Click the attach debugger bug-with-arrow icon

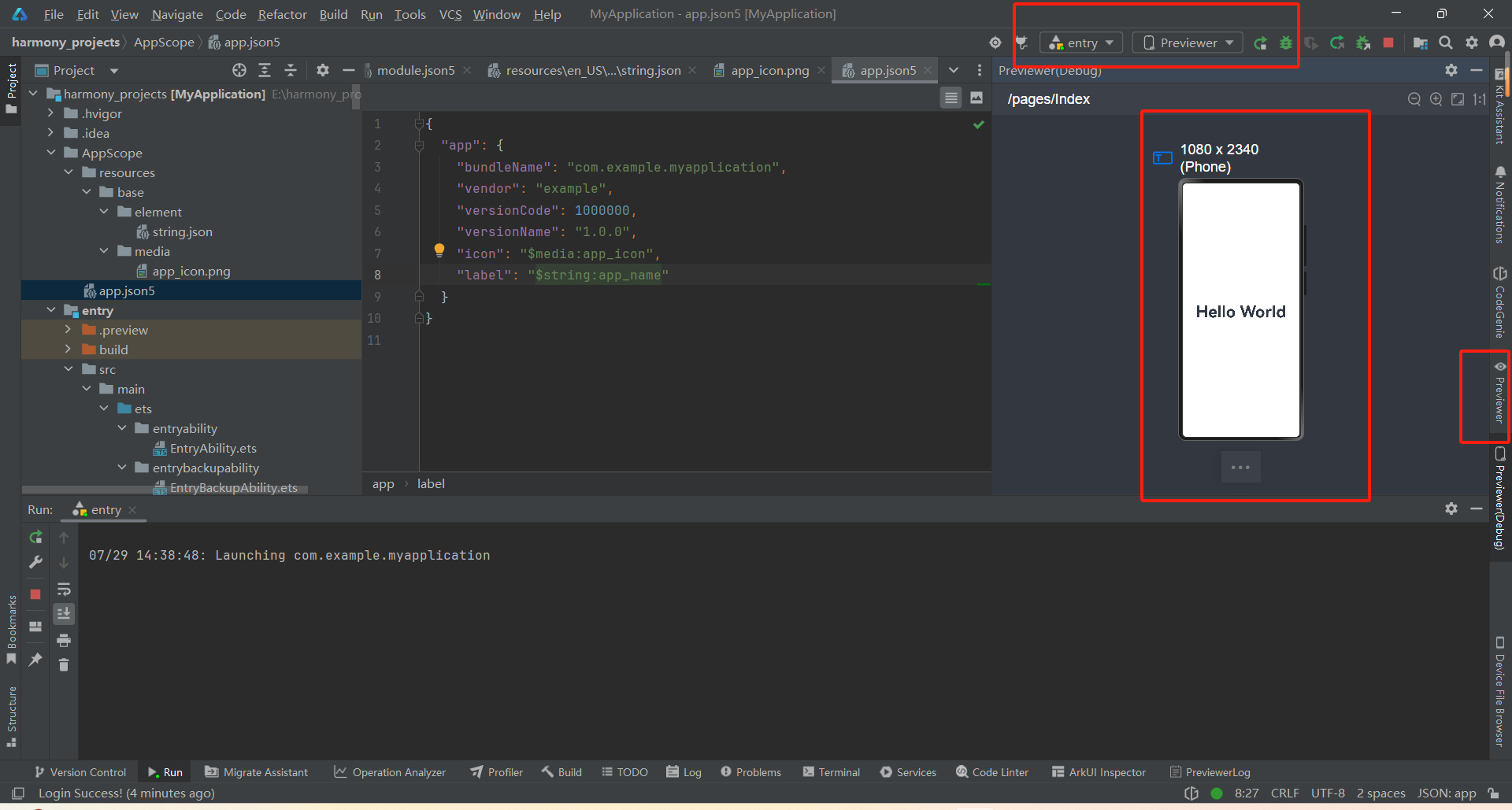coord(1363,43)
